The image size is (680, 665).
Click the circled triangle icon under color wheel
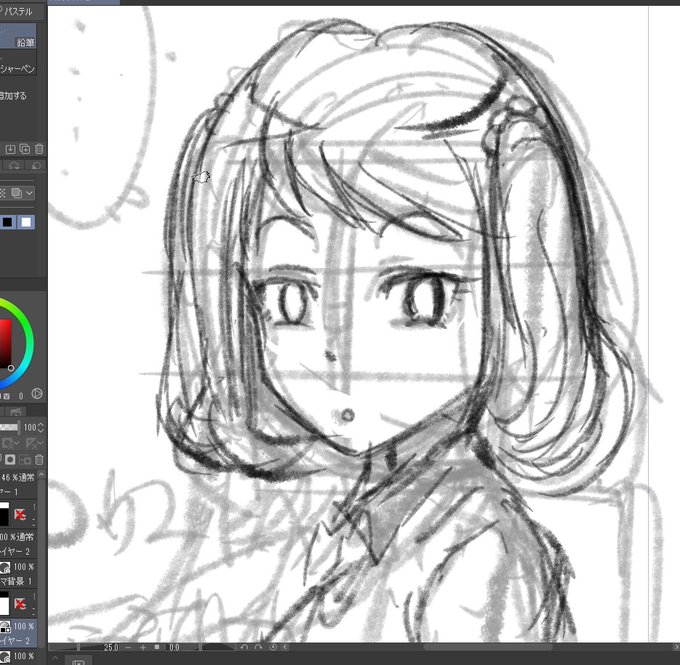37,394
